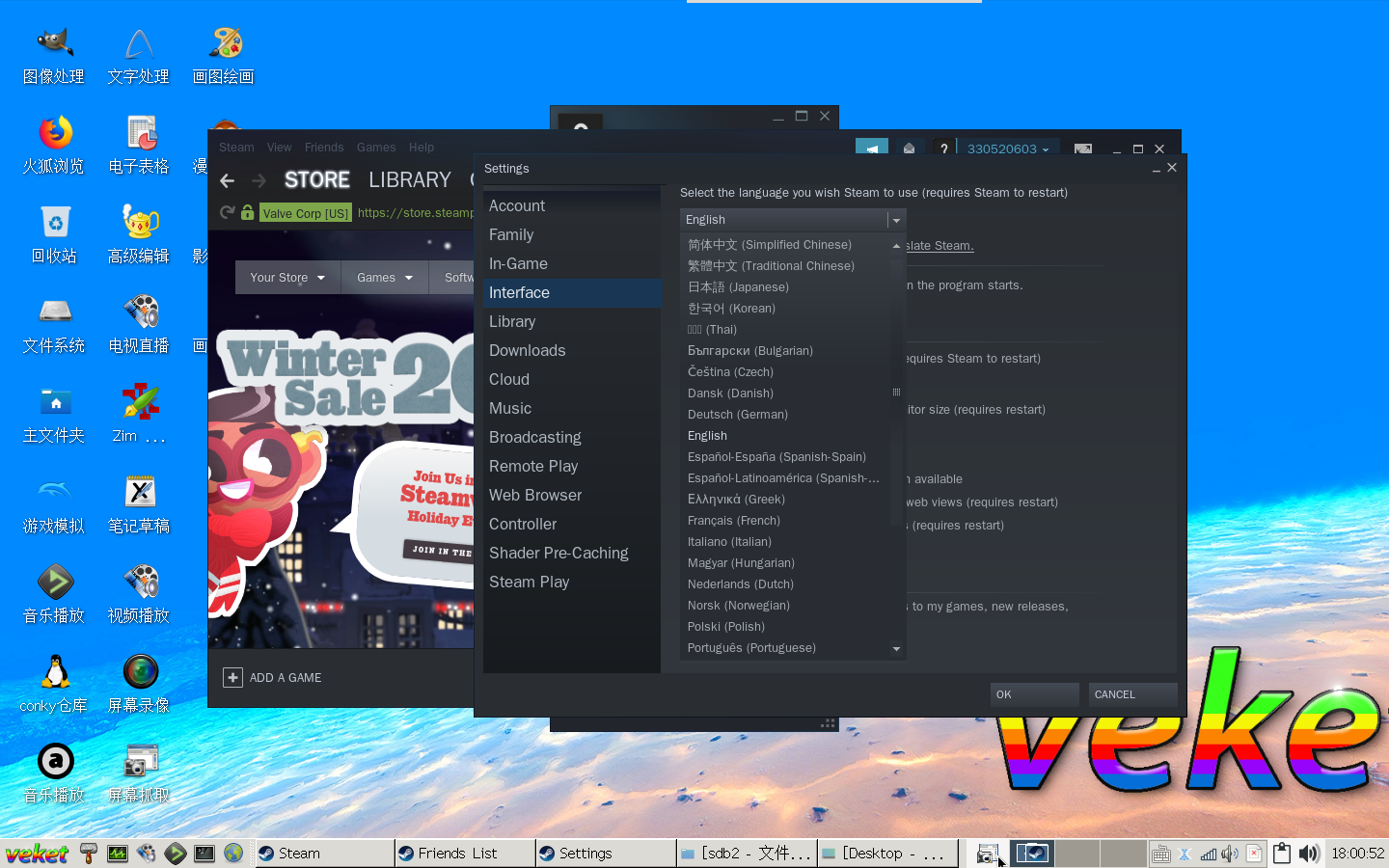
Task: Select Polski (Polish) language entry
Action: pyautogui.click(x=726, y=627)
